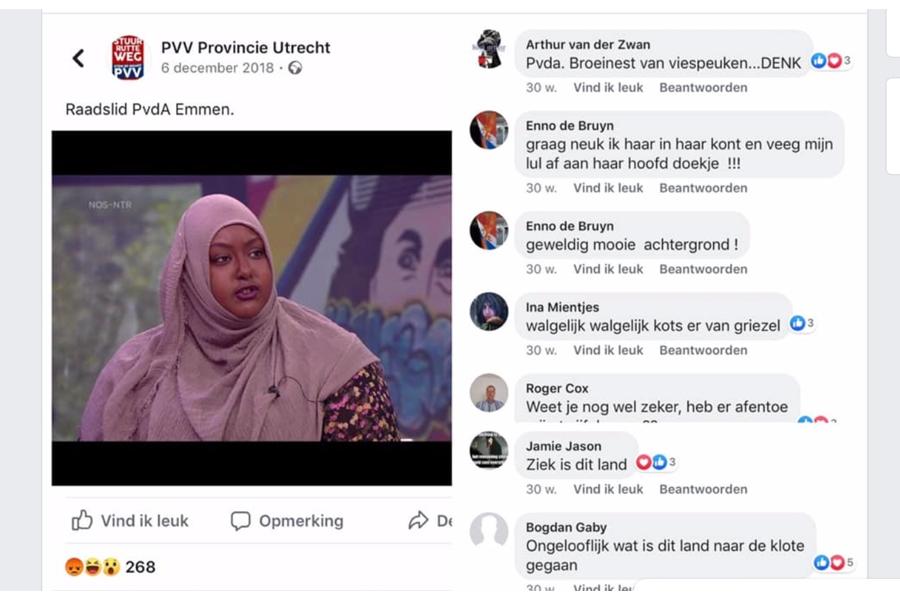This screenshot has height=600, width=900.
Task: Open Arthur van der Zwan's profile picture
Action: [489, 49]
